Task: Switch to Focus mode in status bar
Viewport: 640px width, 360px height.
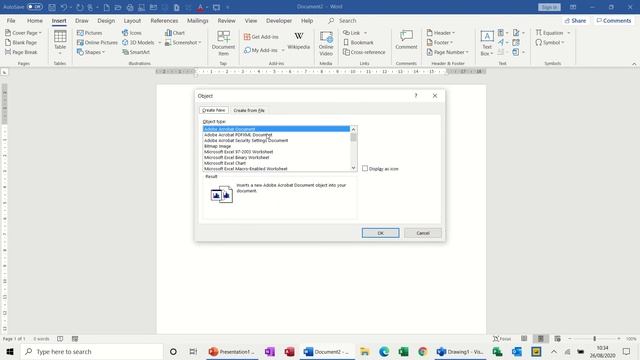Action: coord(502,339)
